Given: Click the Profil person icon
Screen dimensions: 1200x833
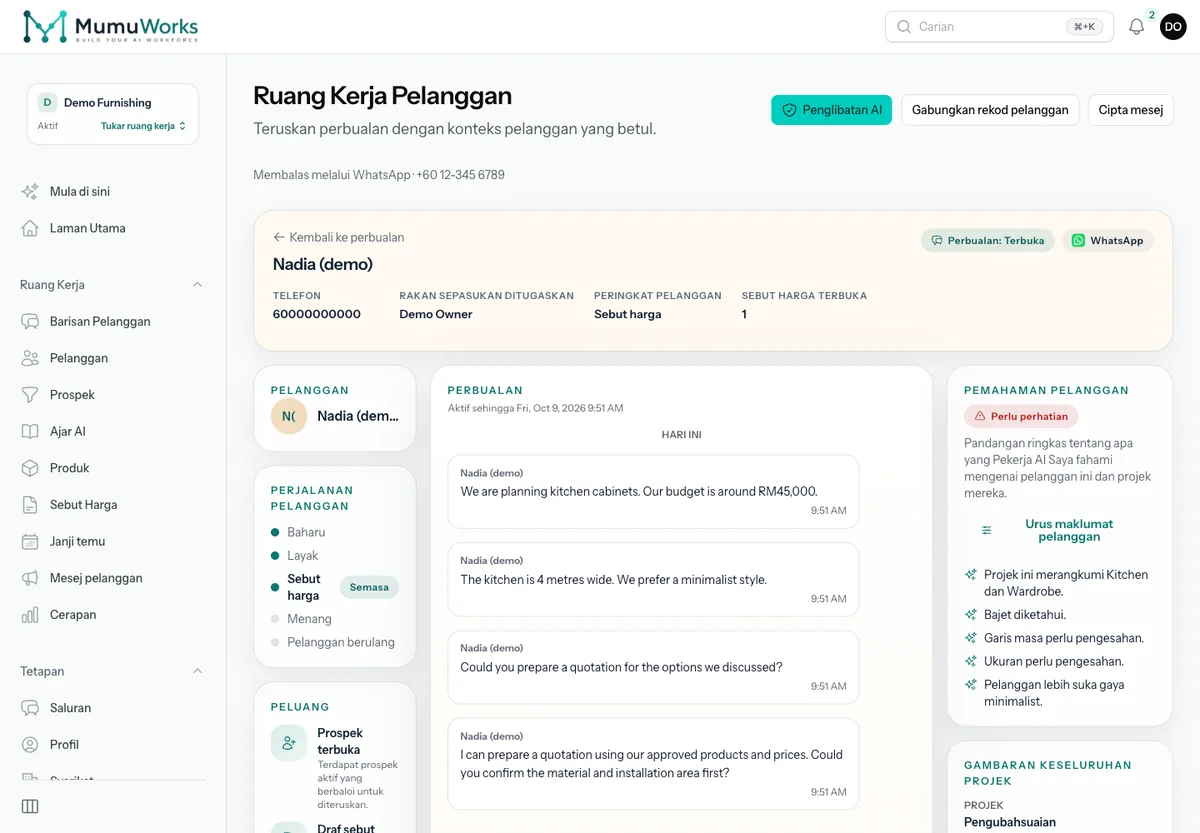Looking at the screenshot, I should coord(30,745).
